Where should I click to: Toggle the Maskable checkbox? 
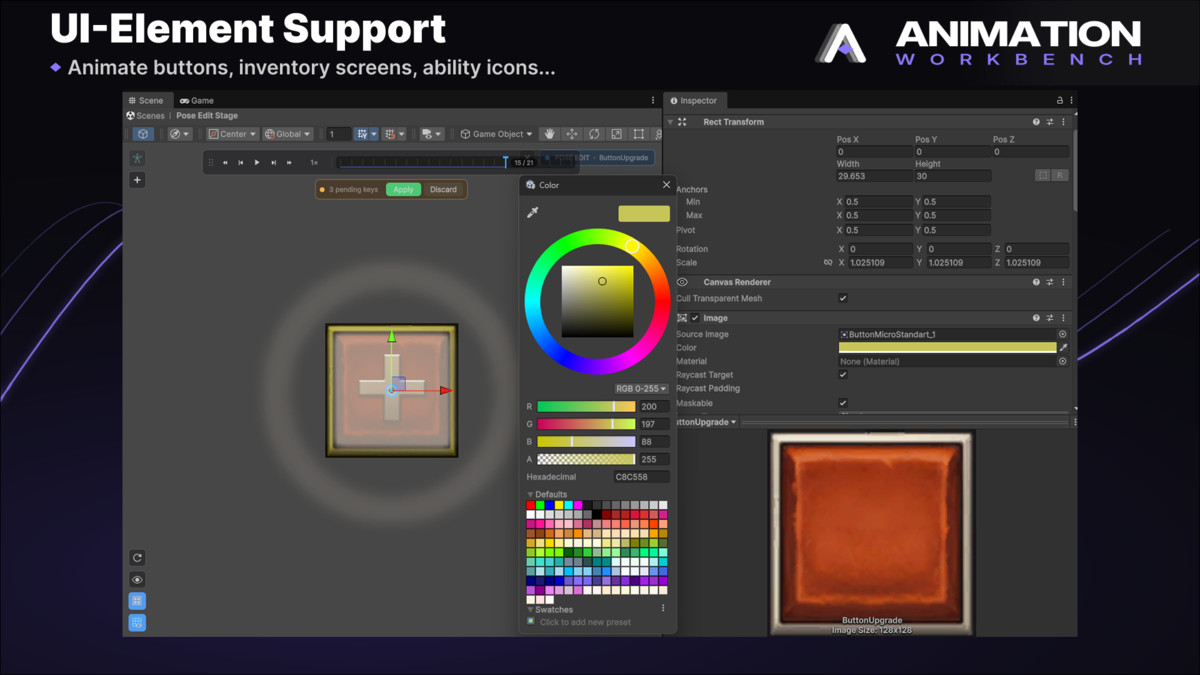[843, 403]
